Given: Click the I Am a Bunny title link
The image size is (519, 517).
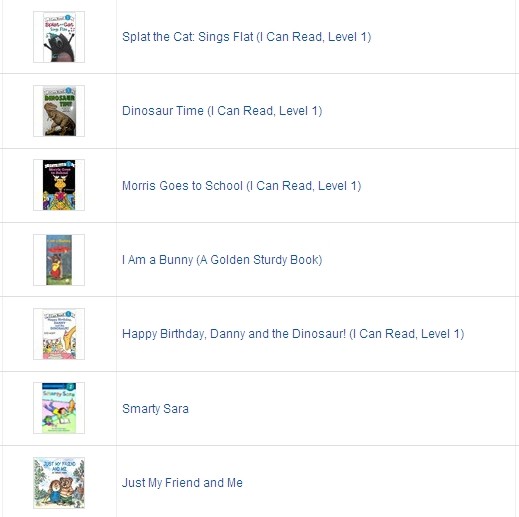Looking at the screenshot, I should [222, 260].
